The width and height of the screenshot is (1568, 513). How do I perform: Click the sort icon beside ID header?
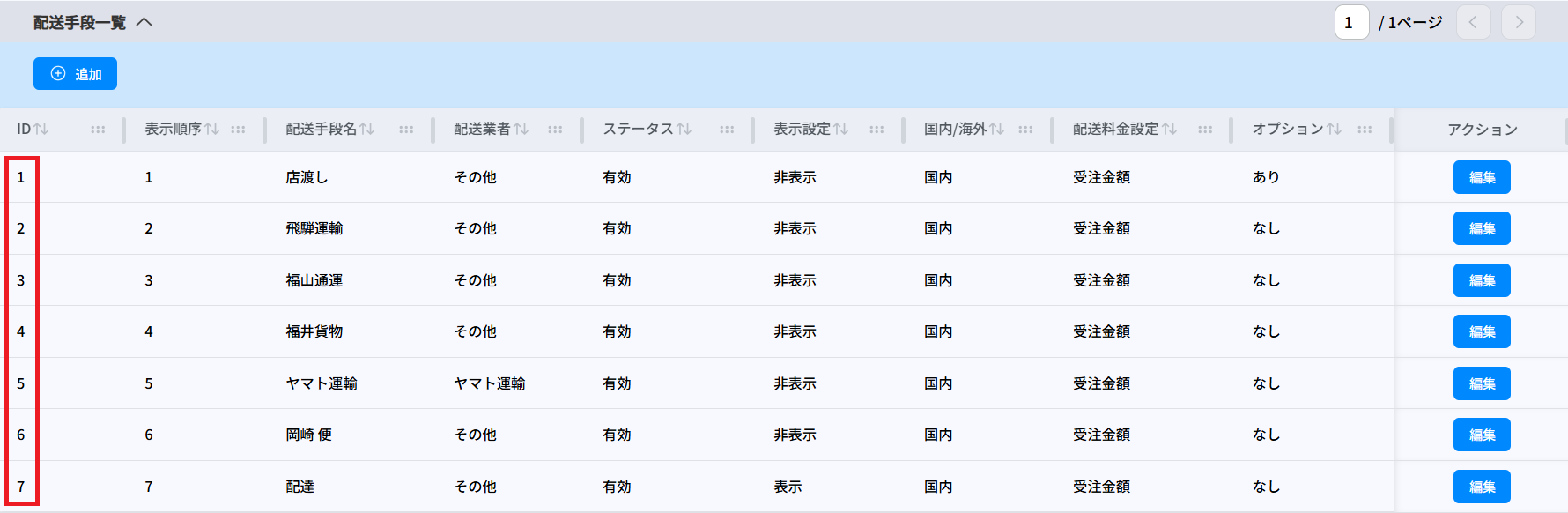pos(41,130)
